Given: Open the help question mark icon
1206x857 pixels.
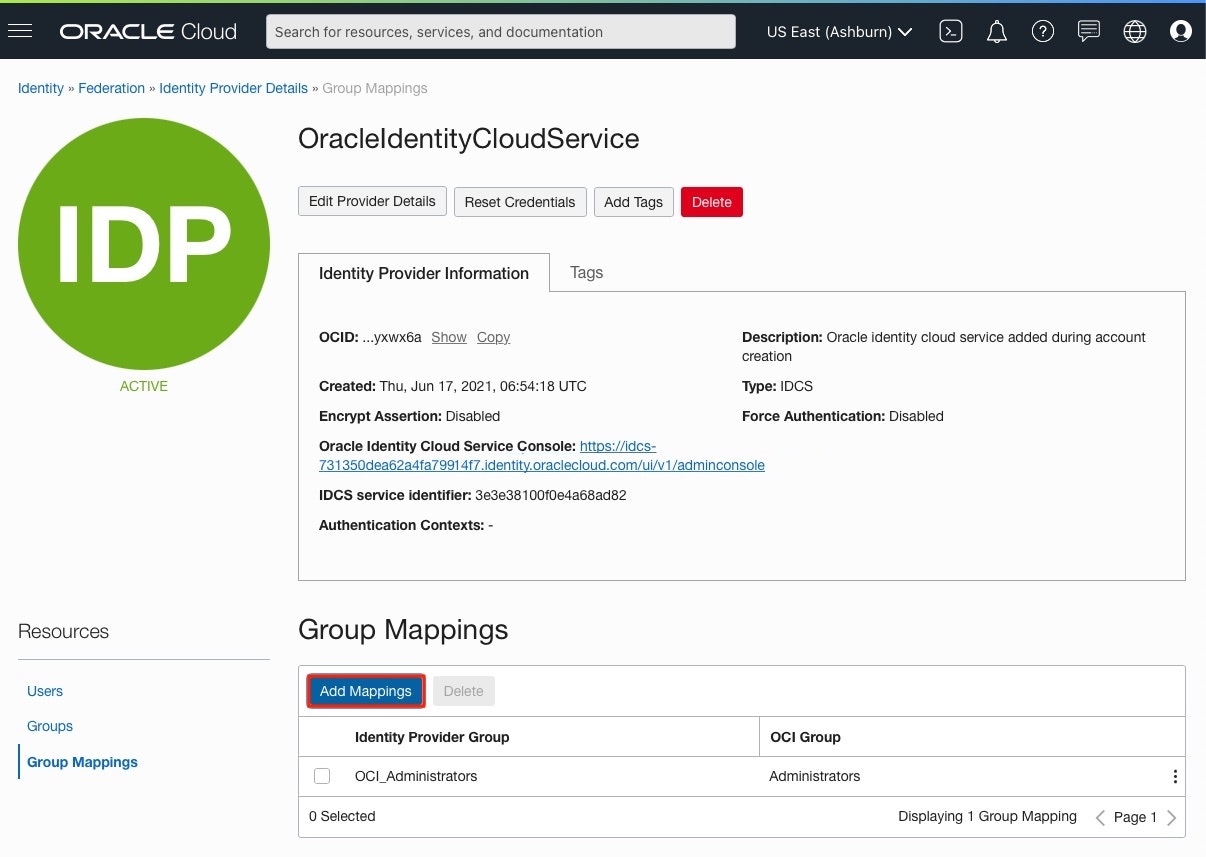Looking at the screenshot, I should 1043,31.
